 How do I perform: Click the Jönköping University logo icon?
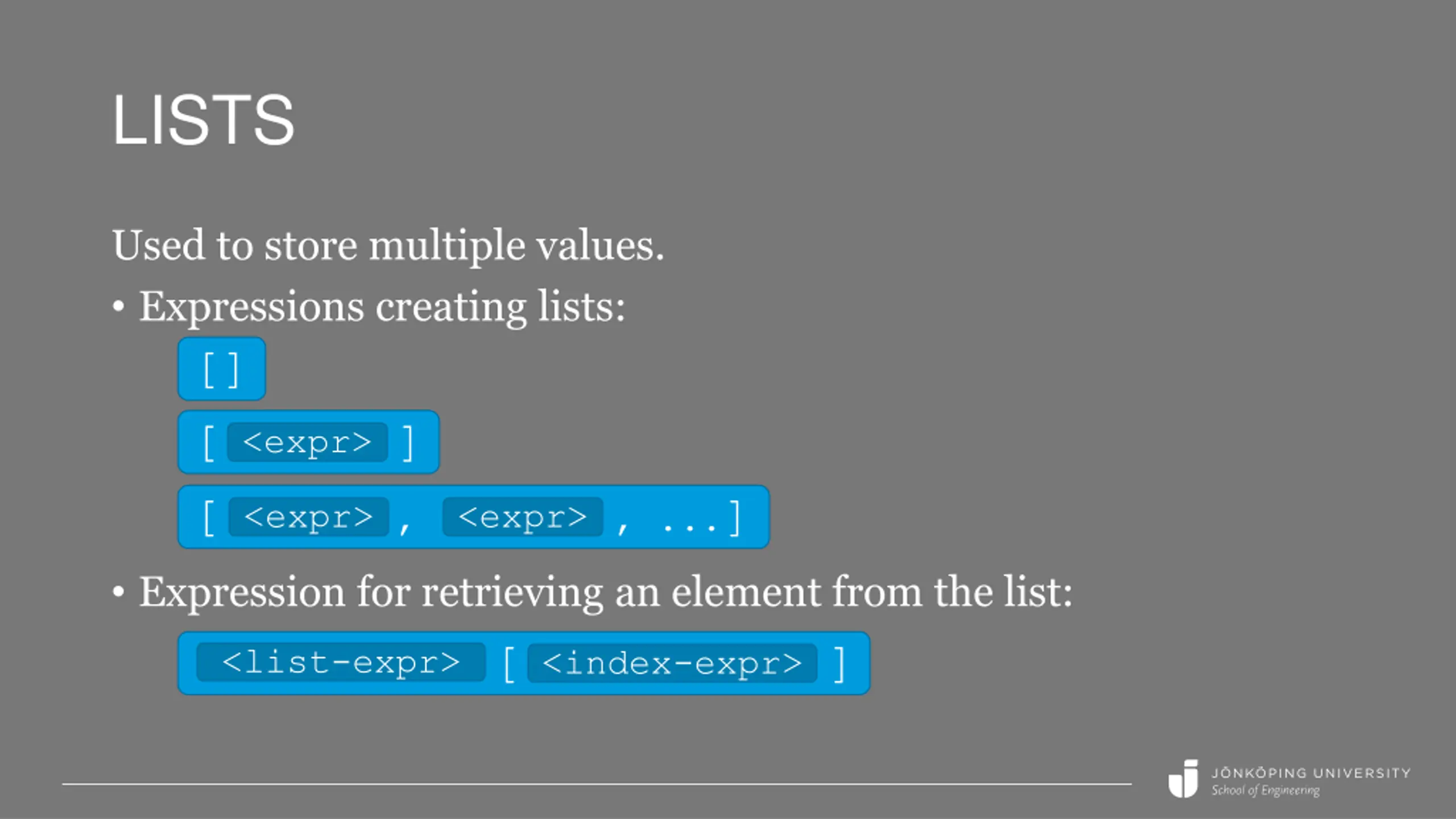[1184, 779]
